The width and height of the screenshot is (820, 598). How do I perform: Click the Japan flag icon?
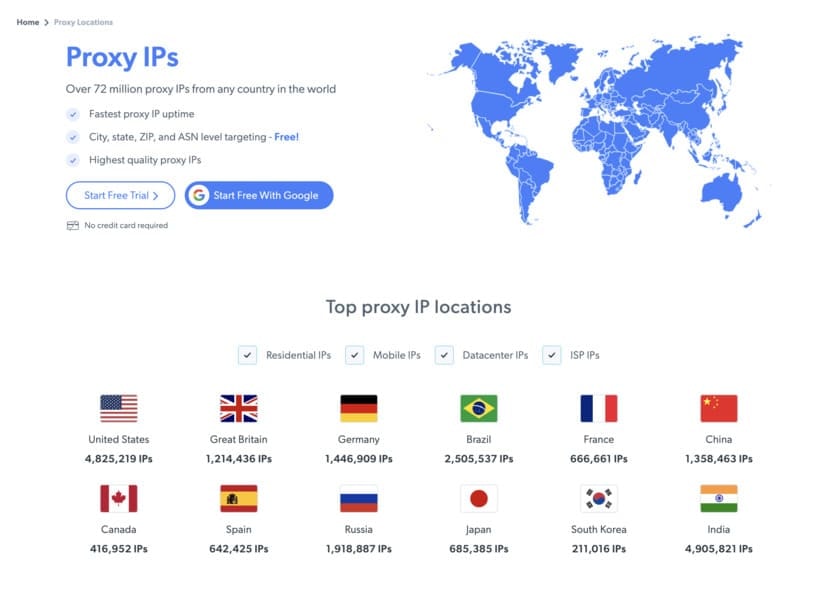coord(479,498)
